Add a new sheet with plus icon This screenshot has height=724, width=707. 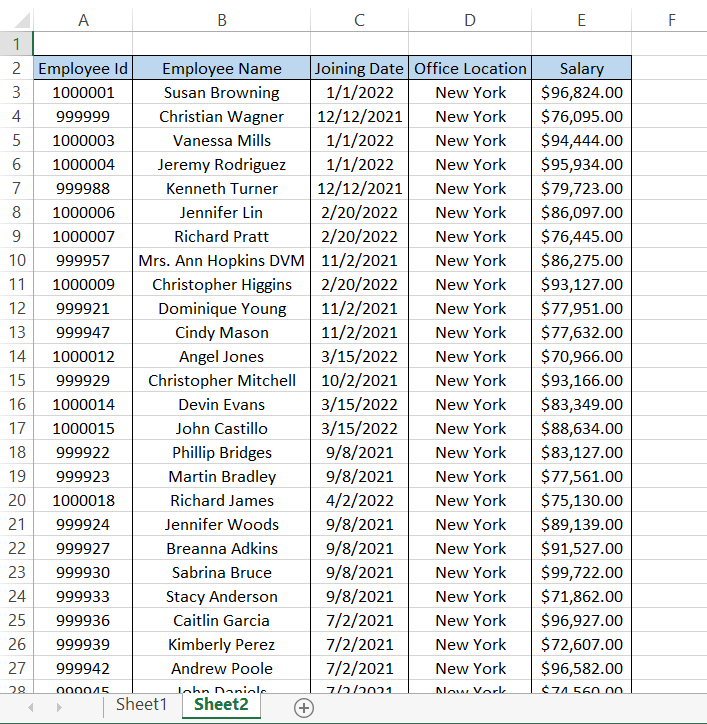[x=304, y=707]
